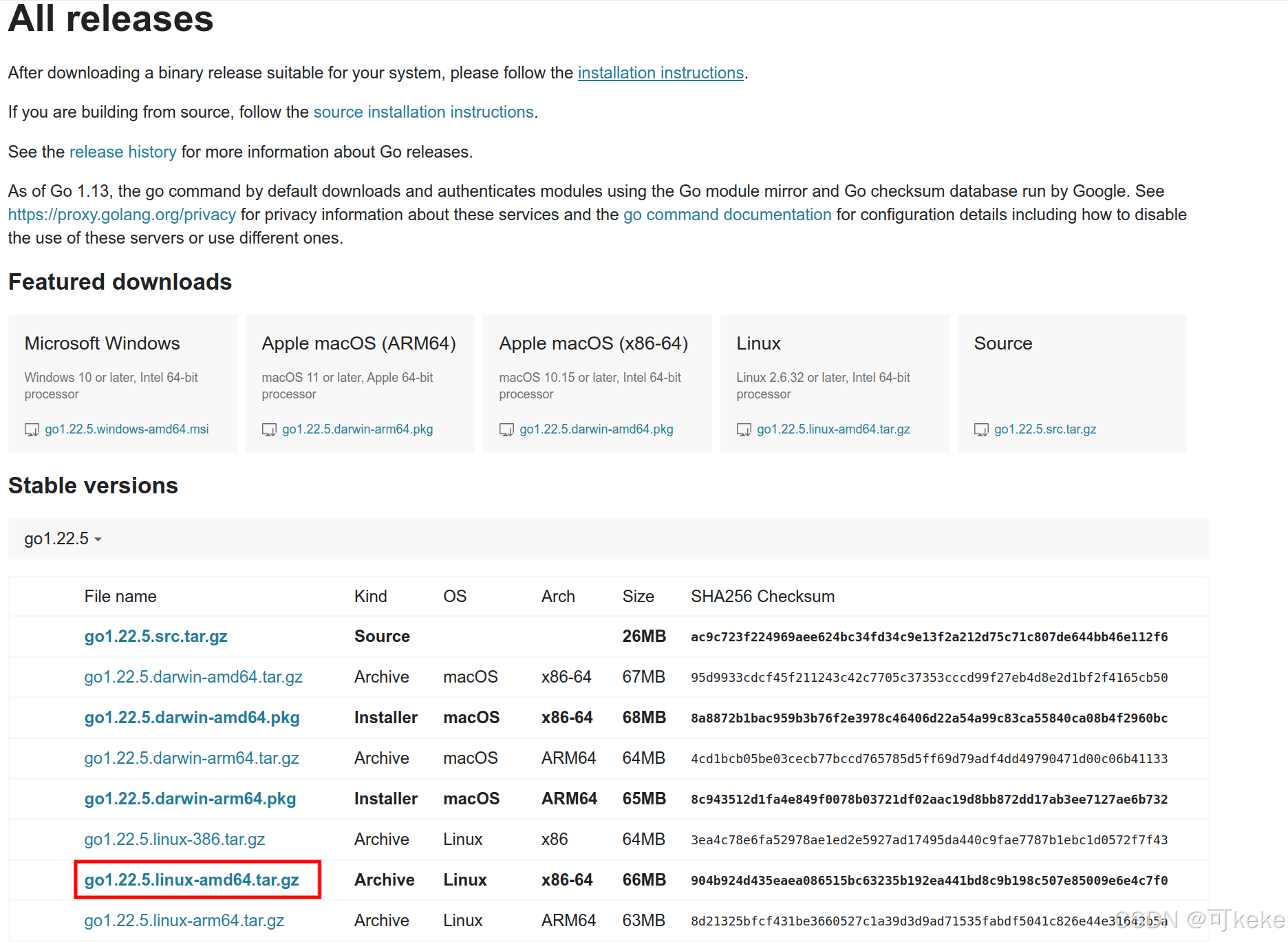Open the source installation instructions link
The image size is (1288, 942).
[x=424, y=112]
